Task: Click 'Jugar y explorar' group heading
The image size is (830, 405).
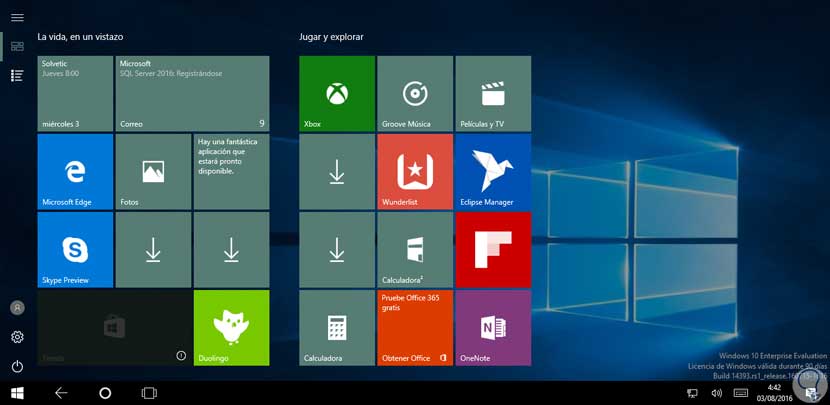Action: coord(331,37)
